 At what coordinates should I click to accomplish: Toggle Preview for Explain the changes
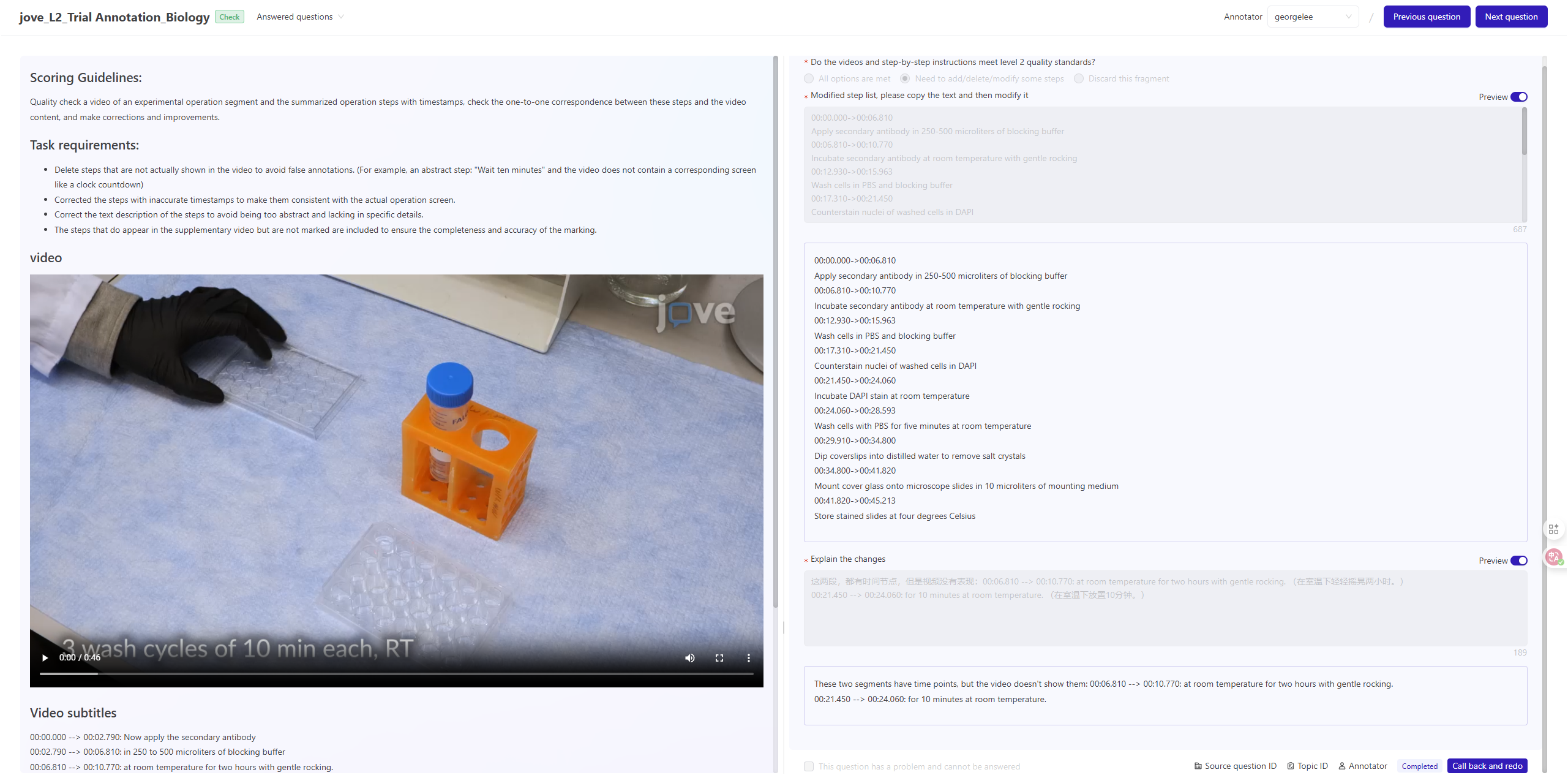coord(1518,561)
